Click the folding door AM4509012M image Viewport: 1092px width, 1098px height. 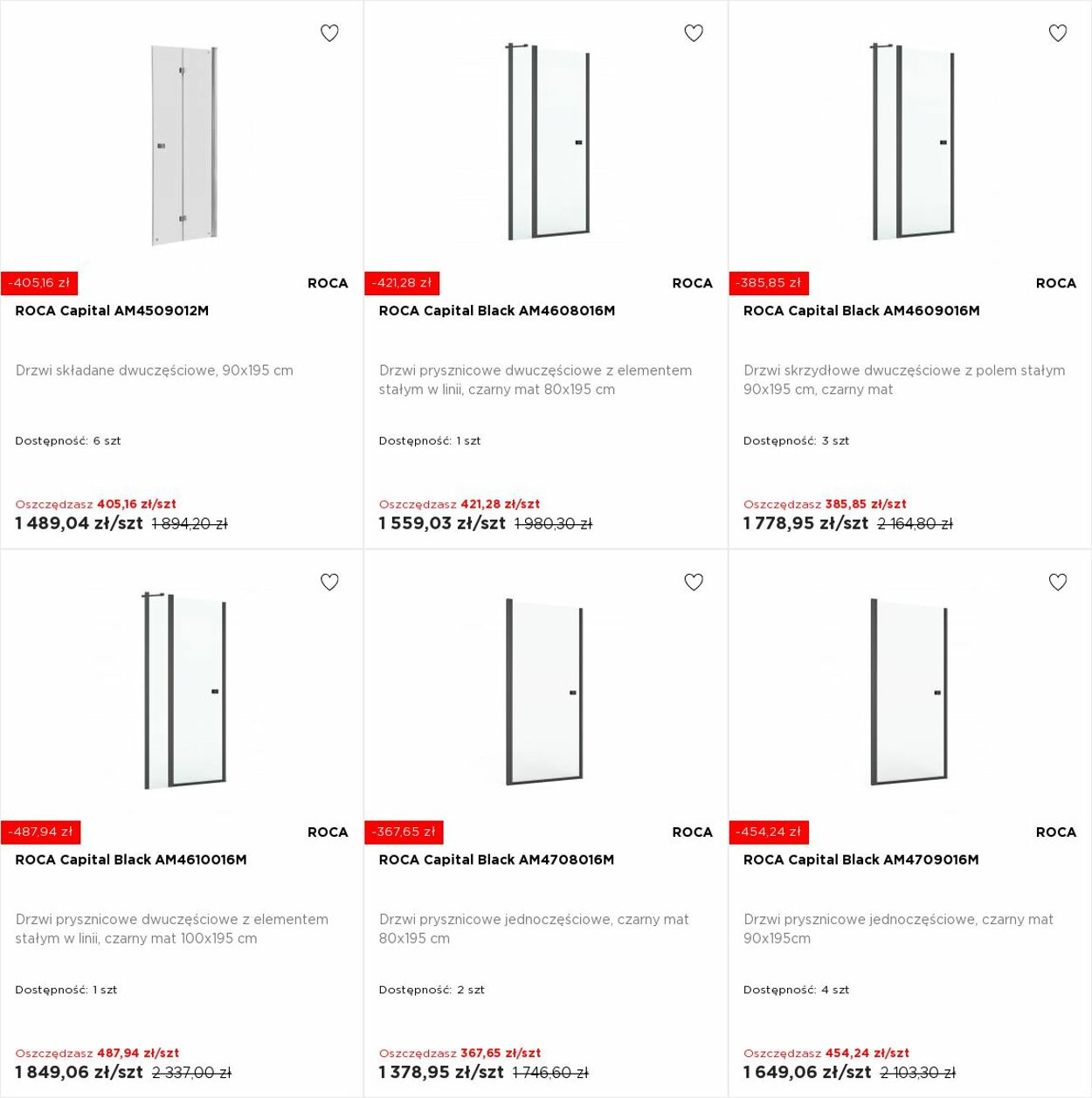[x=183, y=145]
